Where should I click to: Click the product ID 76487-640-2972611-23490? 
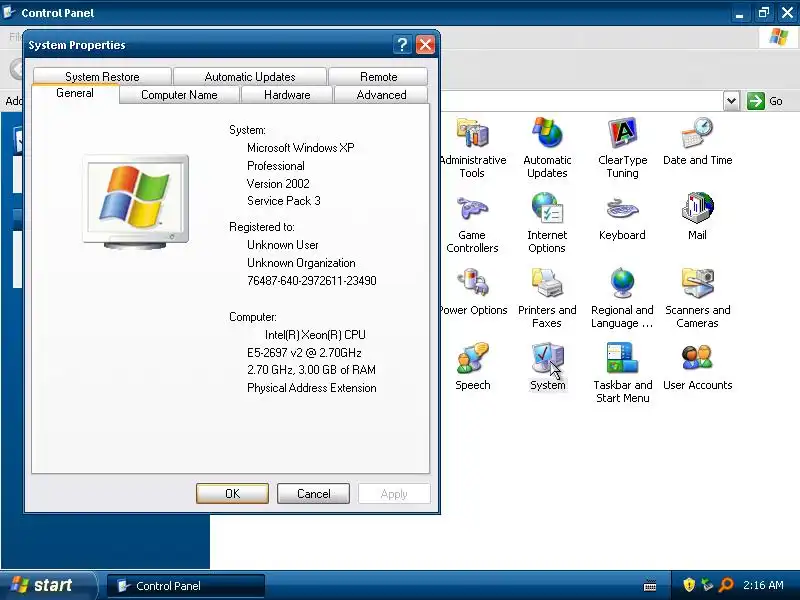pos(312,281)
